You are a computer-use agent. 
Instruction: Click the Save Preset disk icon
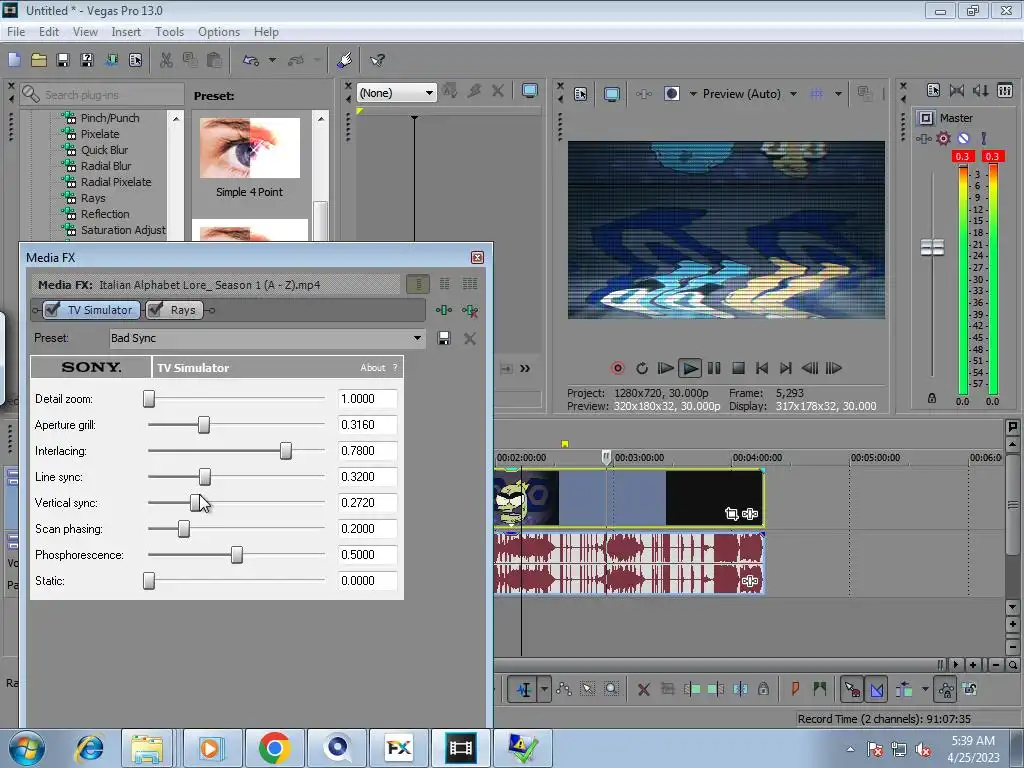(x=444, y=338)
